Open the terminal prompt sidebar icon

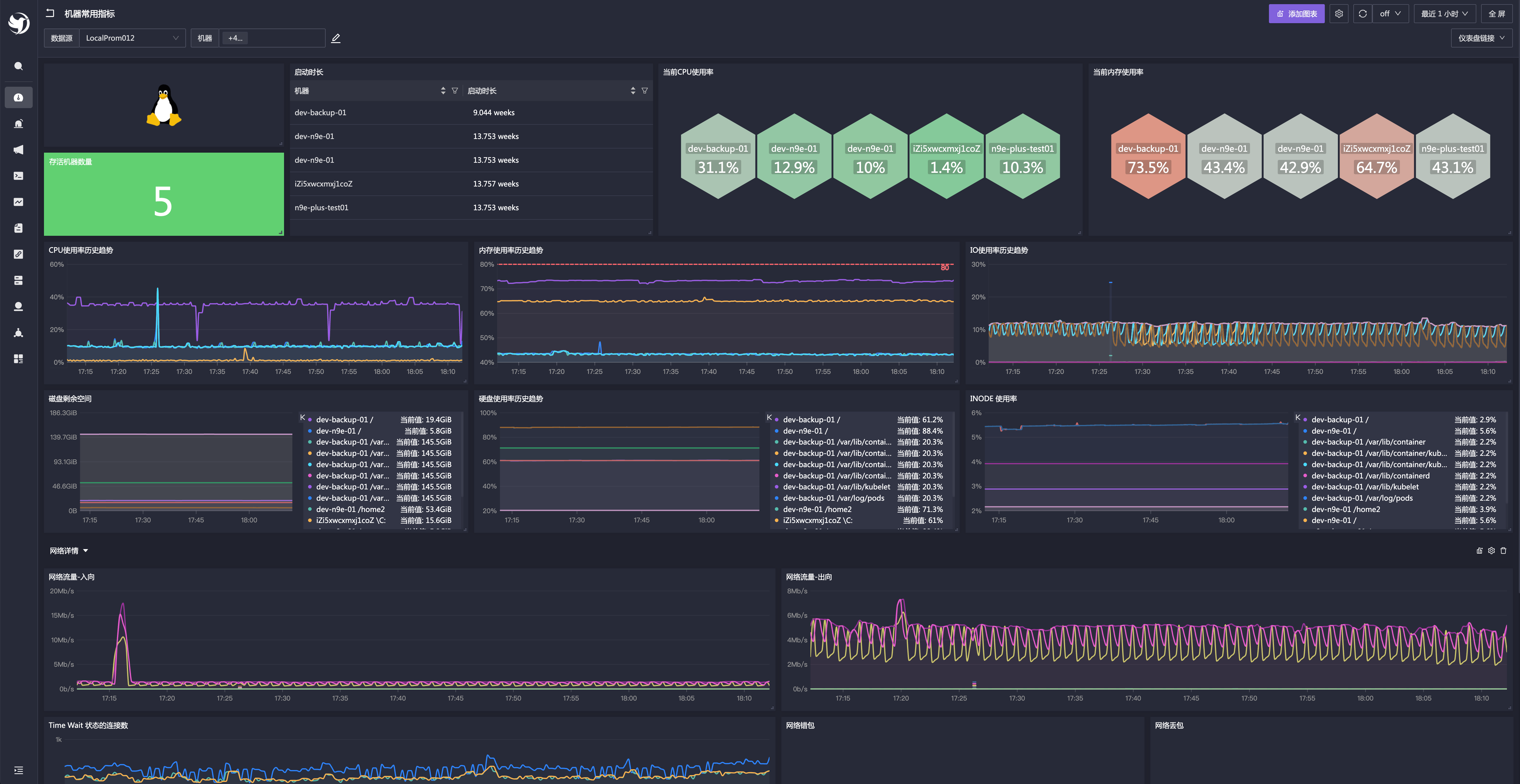tap(18, 176)
